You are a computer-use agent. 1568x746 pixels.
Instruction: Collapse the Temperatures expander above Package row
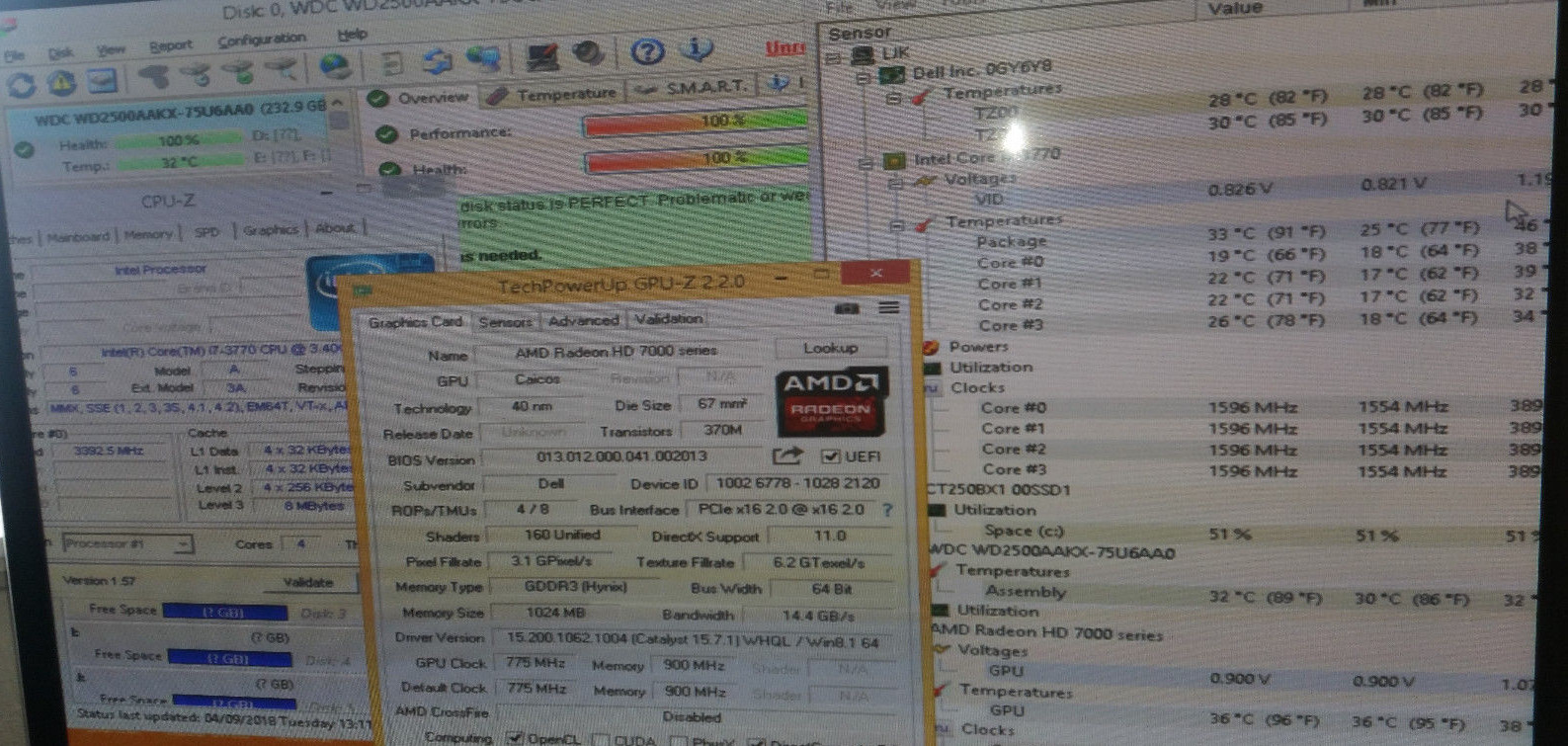pos(897,225)
